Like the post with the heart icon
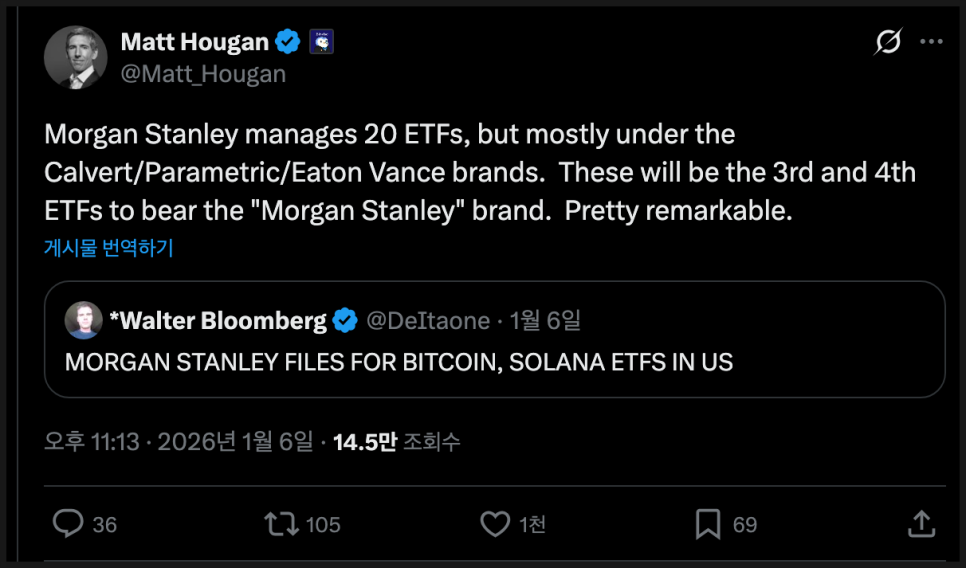The image size is (966, 568). [495, 524]
